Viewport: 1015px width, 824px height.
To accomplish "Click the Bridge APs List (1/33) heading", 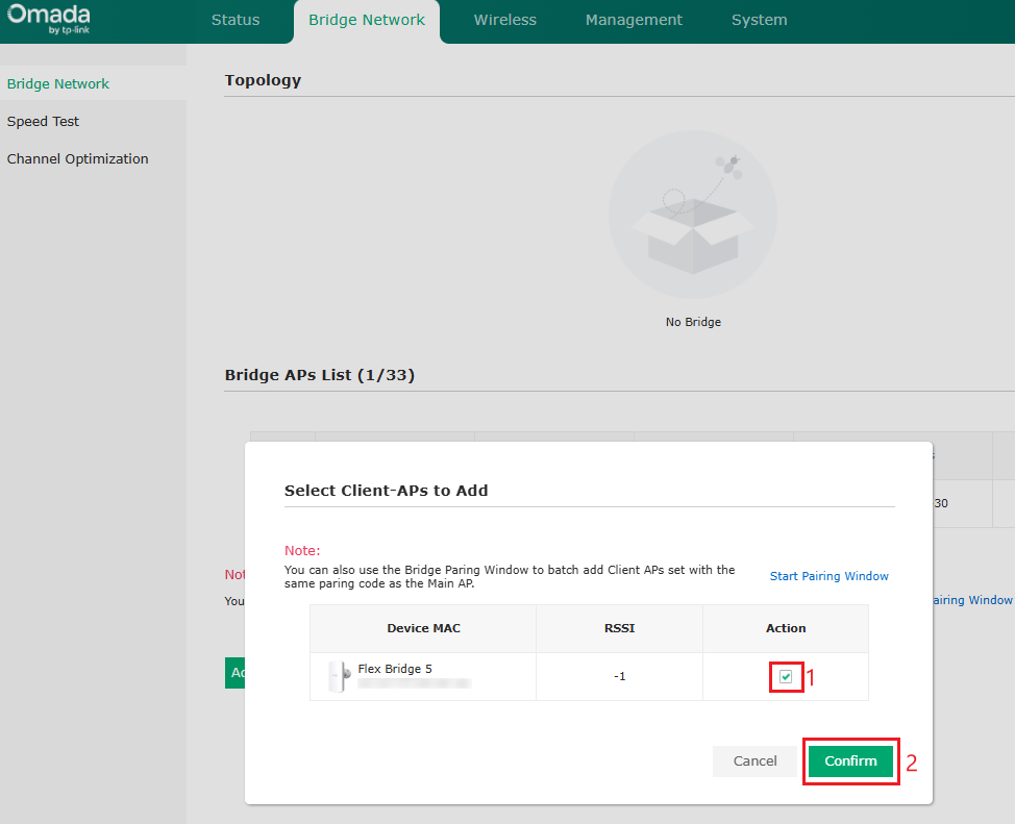I will pyautogui.click(x=320, y=375).
